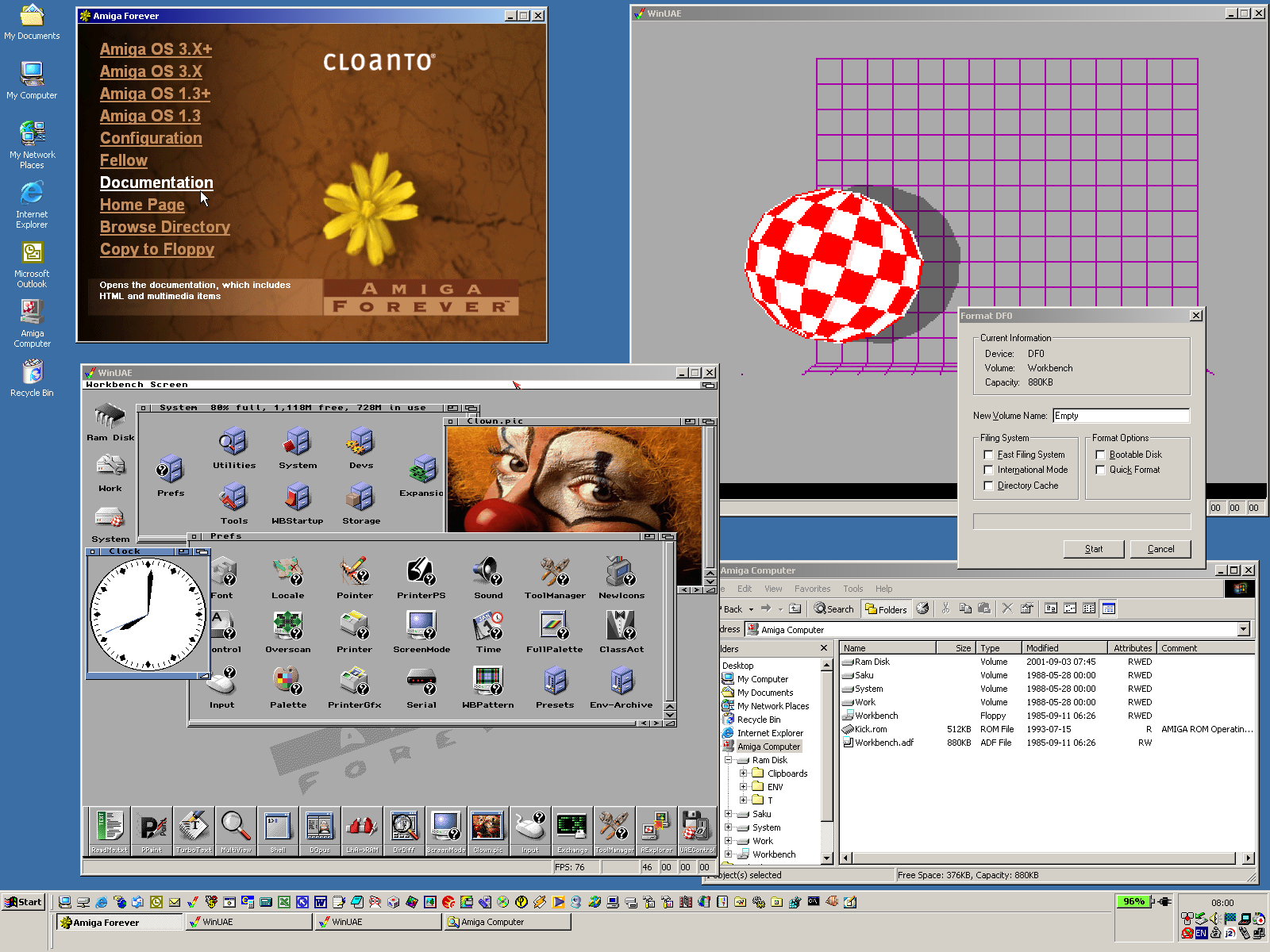Open the Address bar dropdown

(1244, 629)
